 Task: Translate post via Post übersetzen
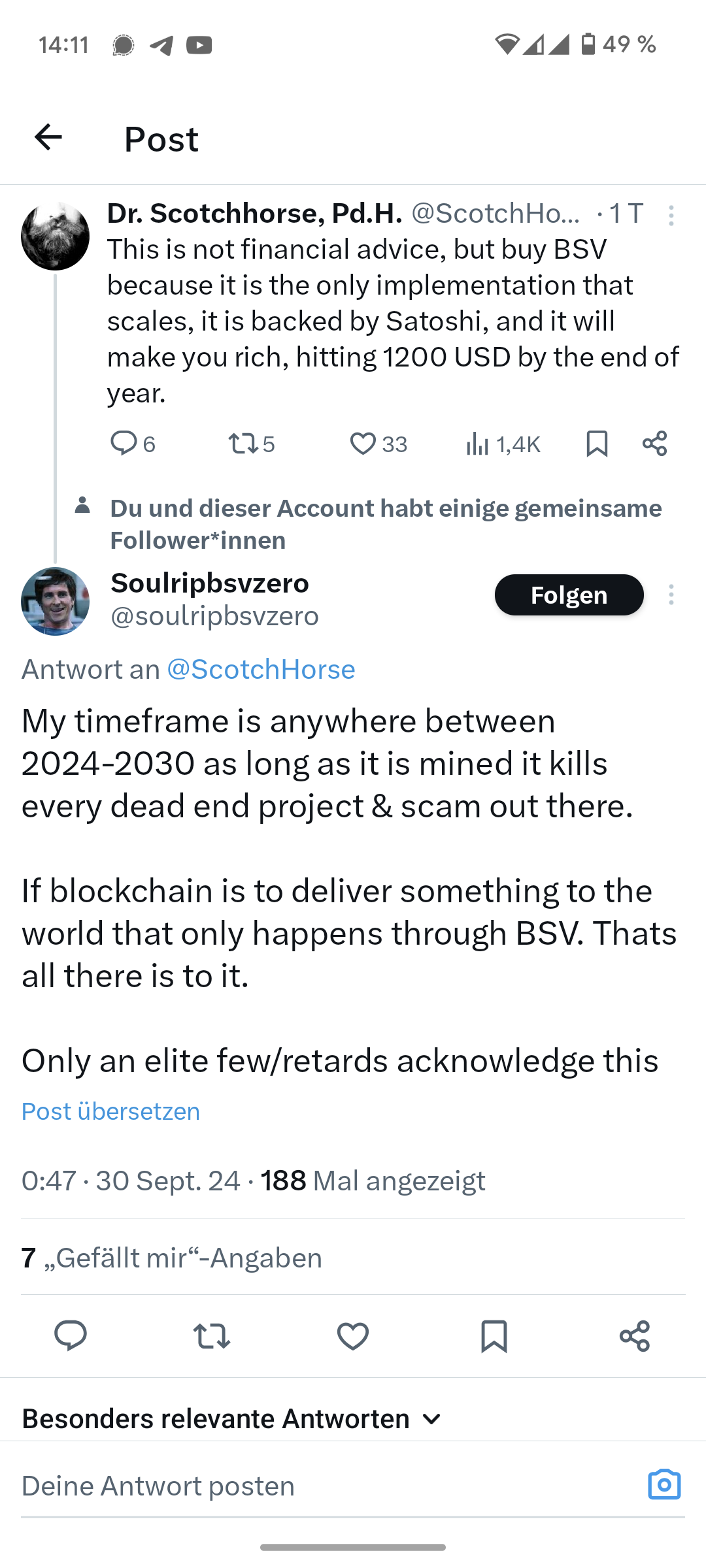click(x=111, y=1111)
